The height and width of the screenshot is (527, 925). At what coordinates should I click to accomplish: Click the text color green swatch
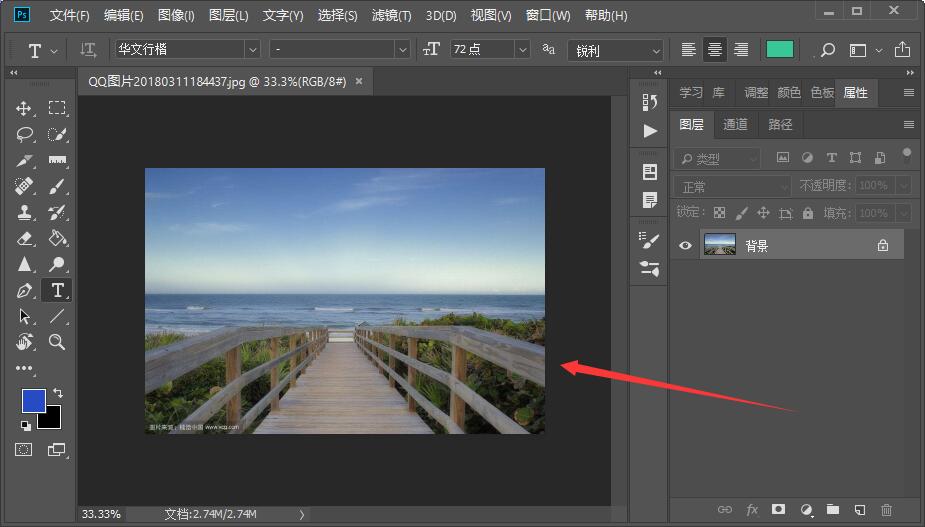pos(779,50)
